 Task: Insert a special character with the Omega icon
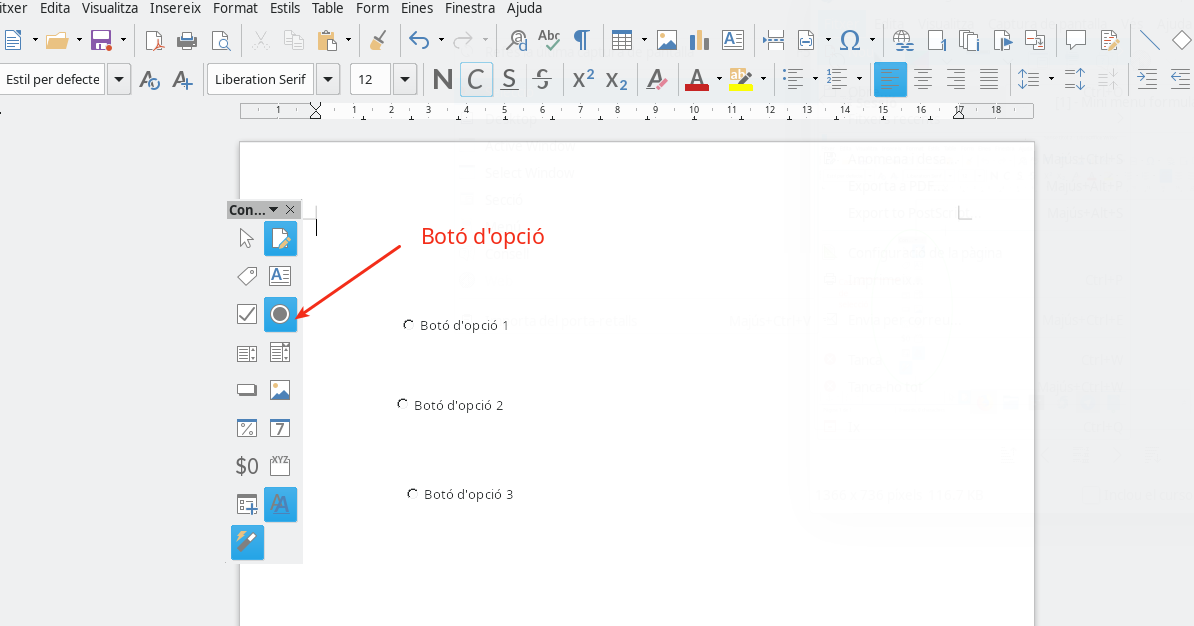(850, 40)
